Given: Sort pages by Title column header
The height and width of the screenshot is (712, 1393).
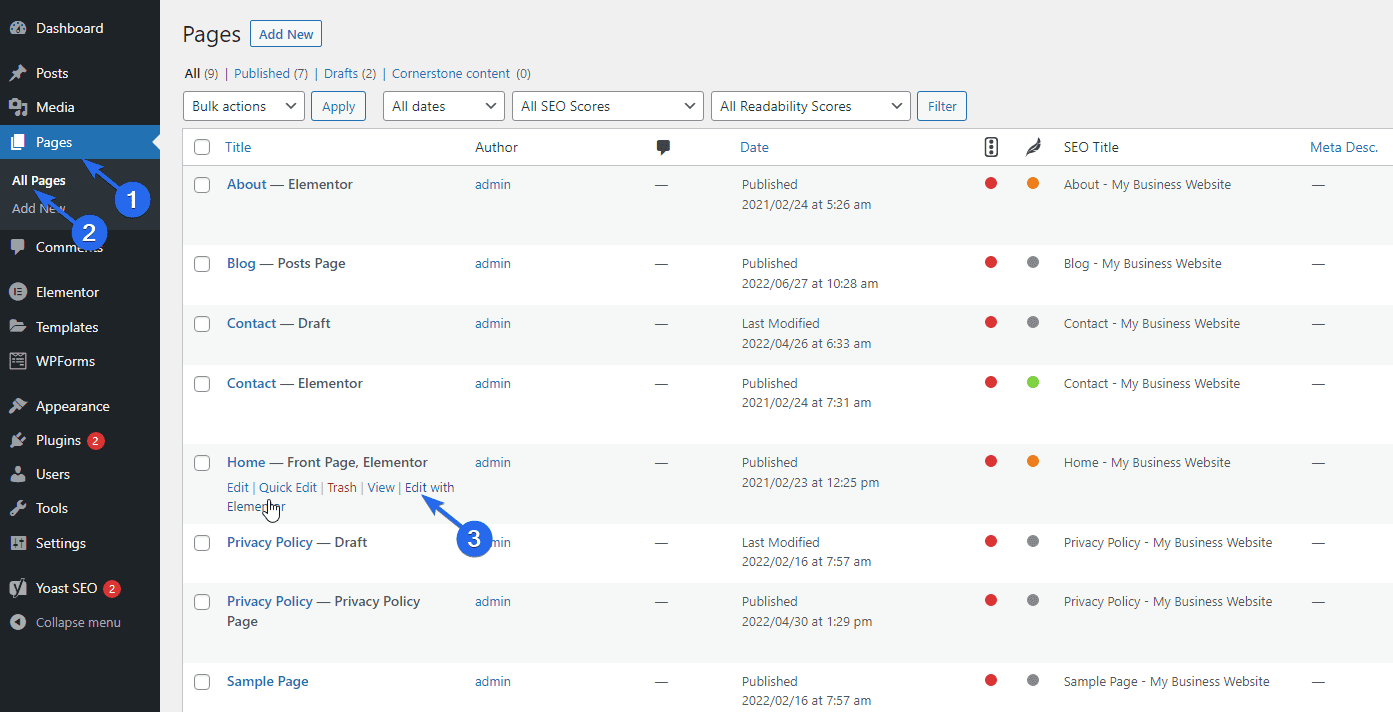Looking at the screenshot, I should (238, 147).
